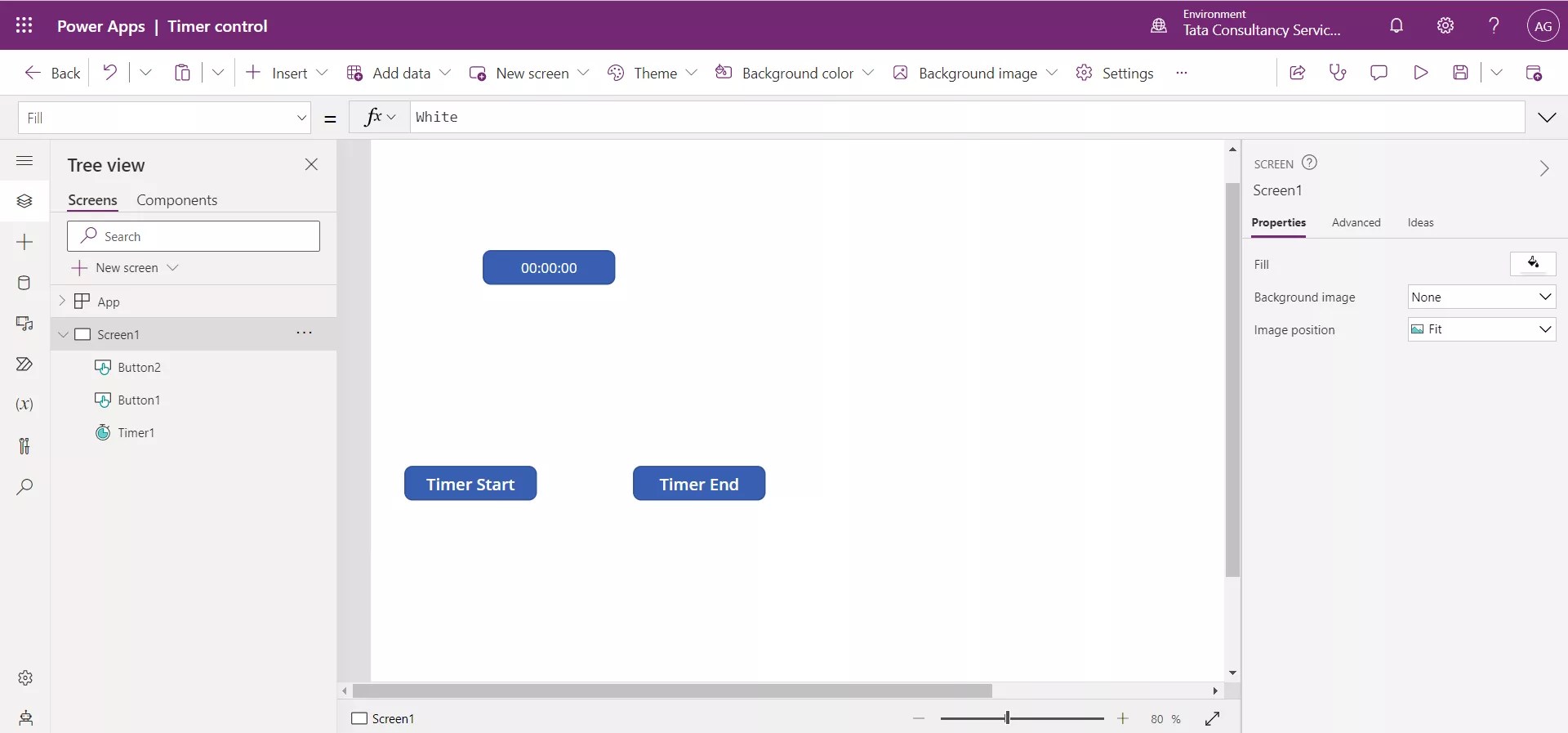Click the environment globe icon

pyautogui.click(x=1159, y=25)
